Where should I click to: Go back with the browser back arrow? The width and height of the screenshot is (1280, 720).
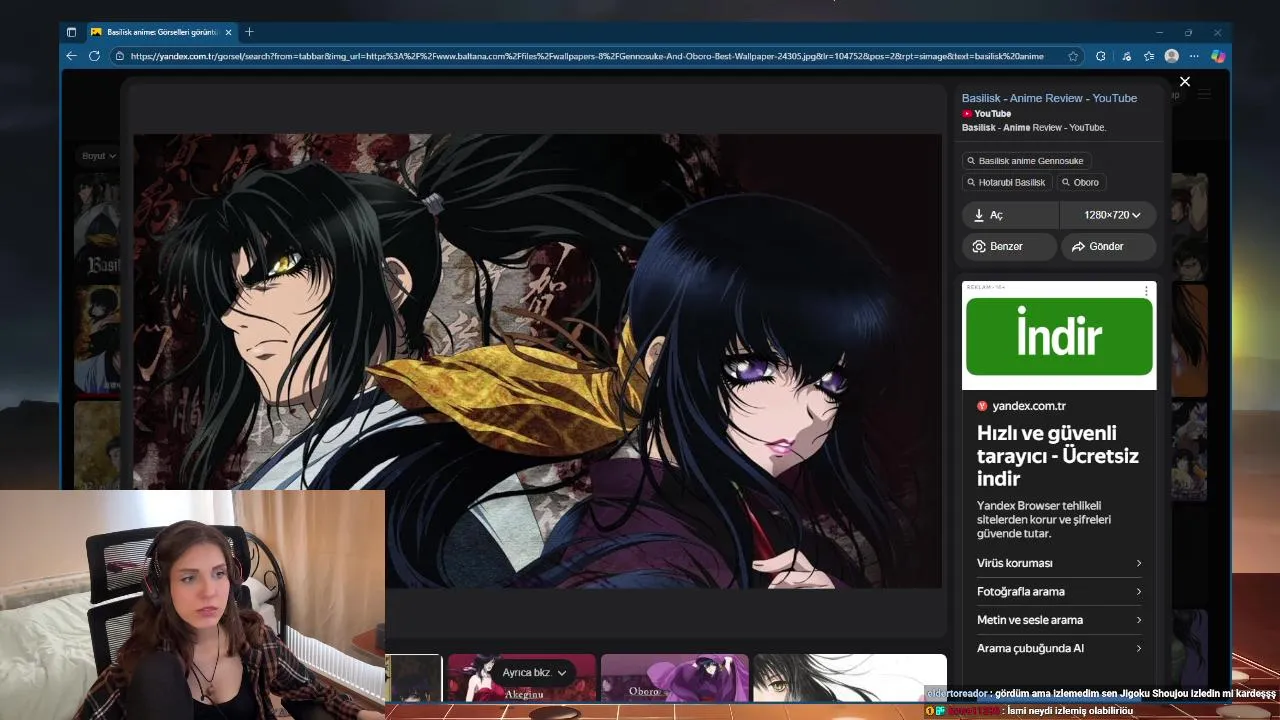click(71, 56)
